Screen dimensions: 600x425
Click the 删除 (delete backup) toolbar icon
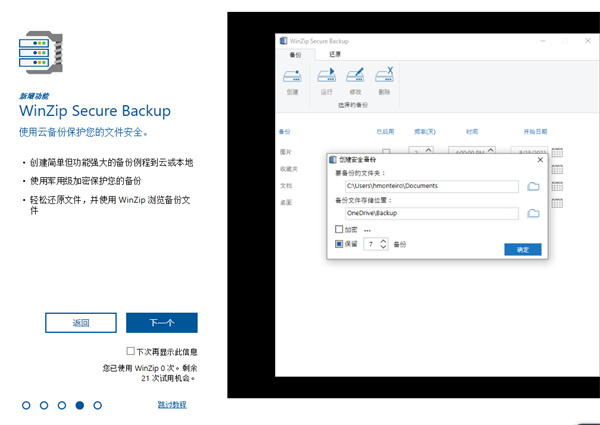point(384,78)
